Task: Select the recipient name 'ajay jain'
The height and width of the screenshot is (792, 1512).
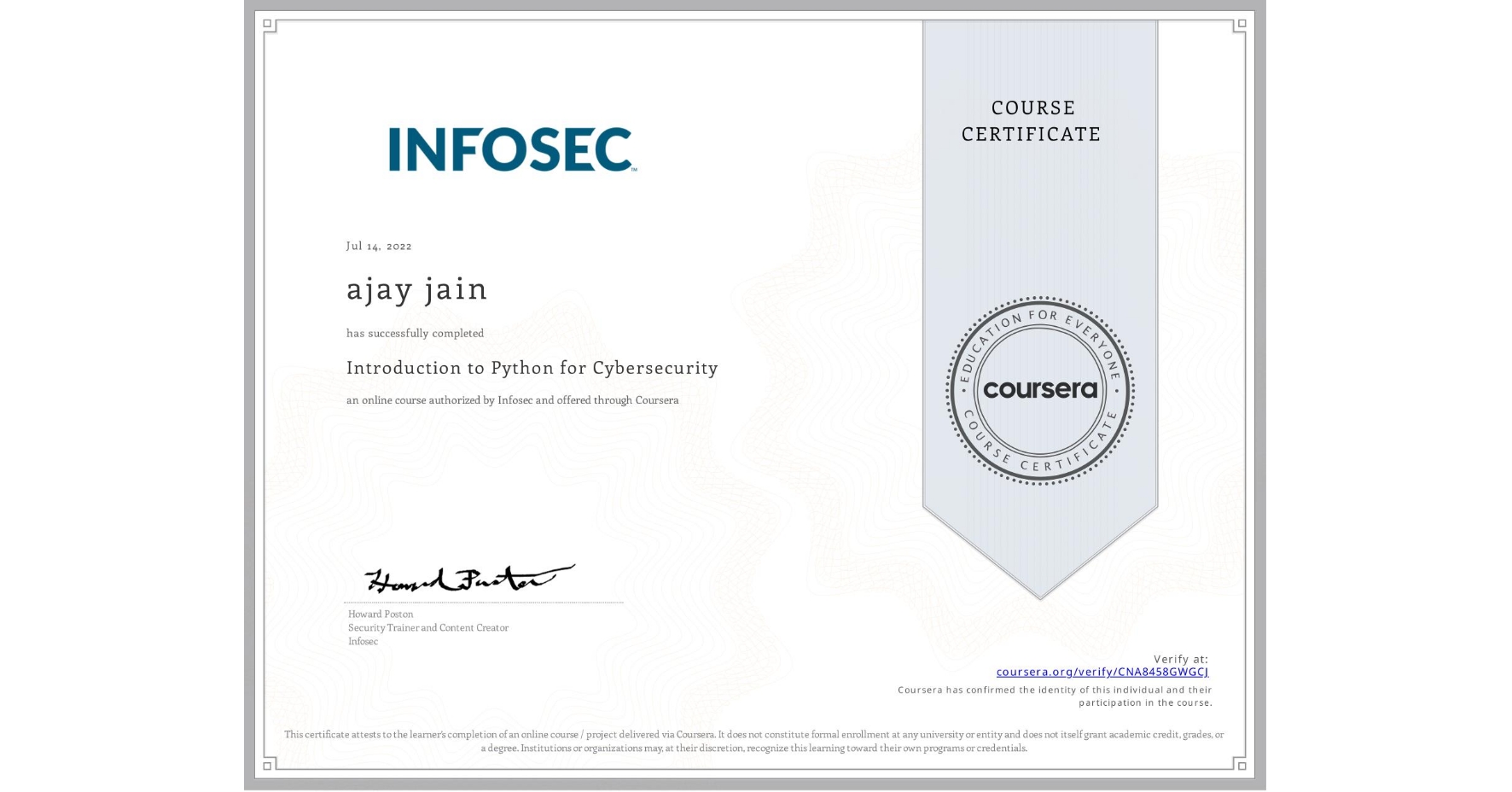Action: (416, 289)
